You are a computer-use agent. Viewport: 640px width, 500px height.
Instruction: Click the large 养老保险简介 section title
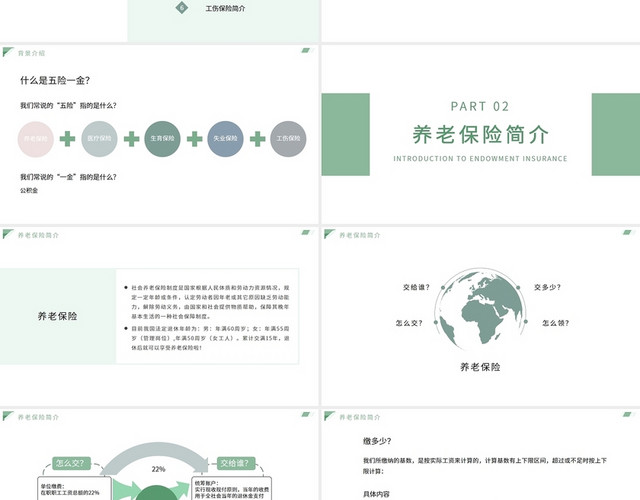click(480, 134)
